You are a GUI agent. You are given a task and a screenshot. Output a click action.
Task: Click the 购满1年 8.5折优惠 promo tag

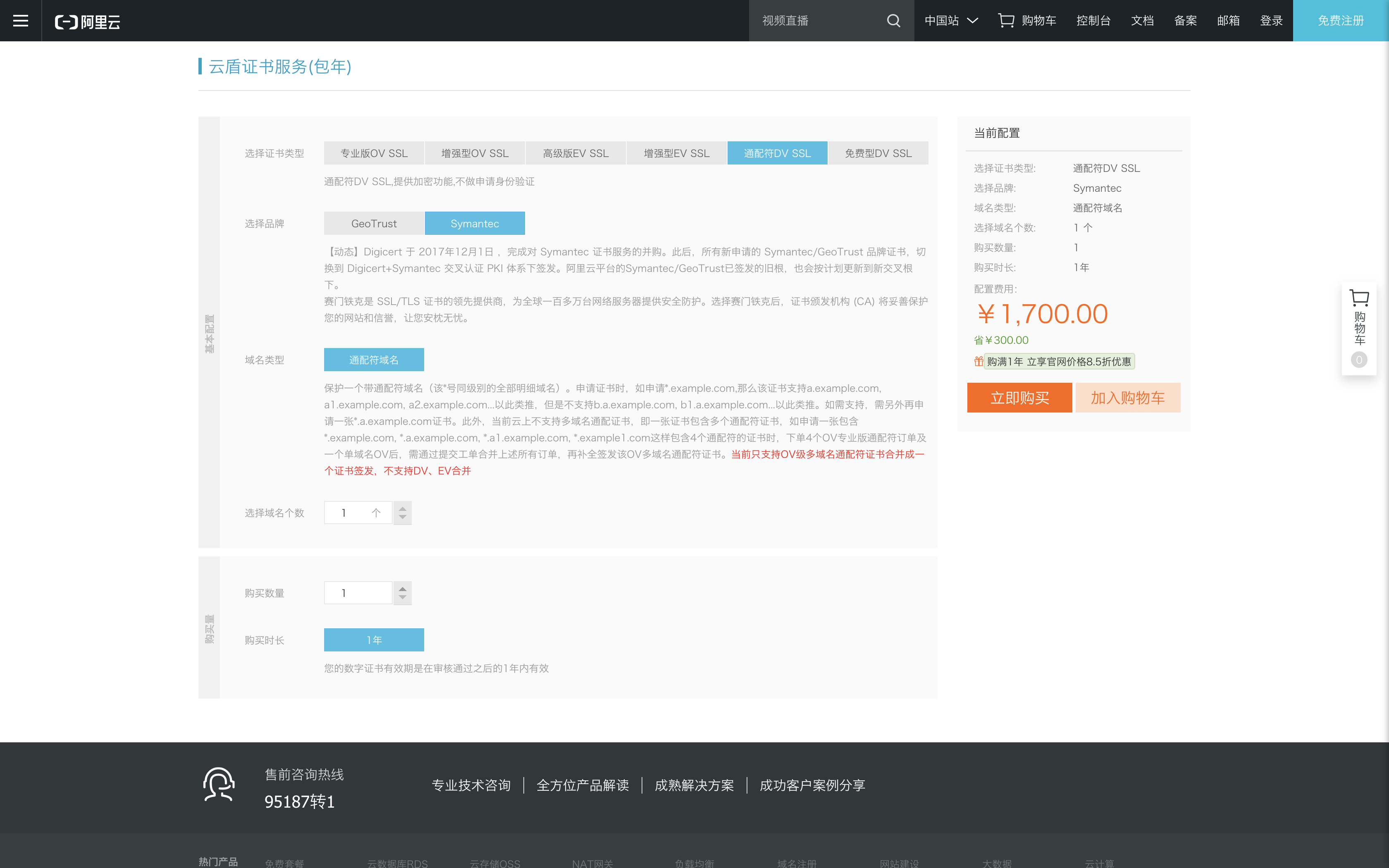(x=1059, y=361)
